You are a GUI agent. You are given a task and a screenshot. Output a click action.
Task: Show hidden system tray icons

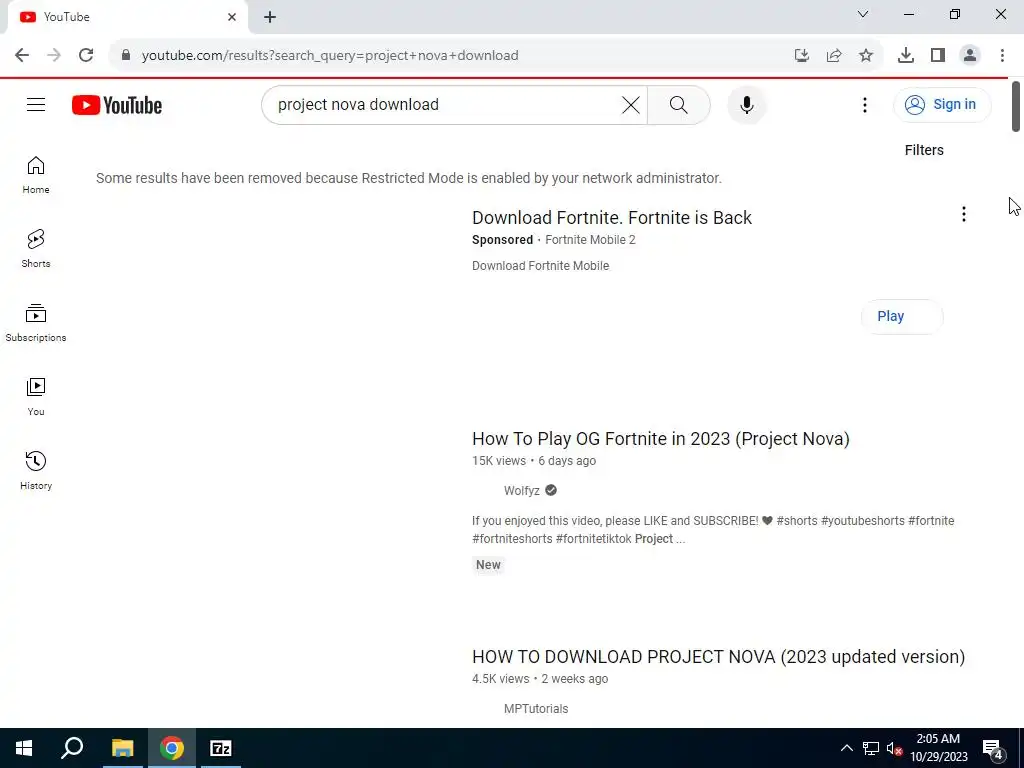[846, 748]
